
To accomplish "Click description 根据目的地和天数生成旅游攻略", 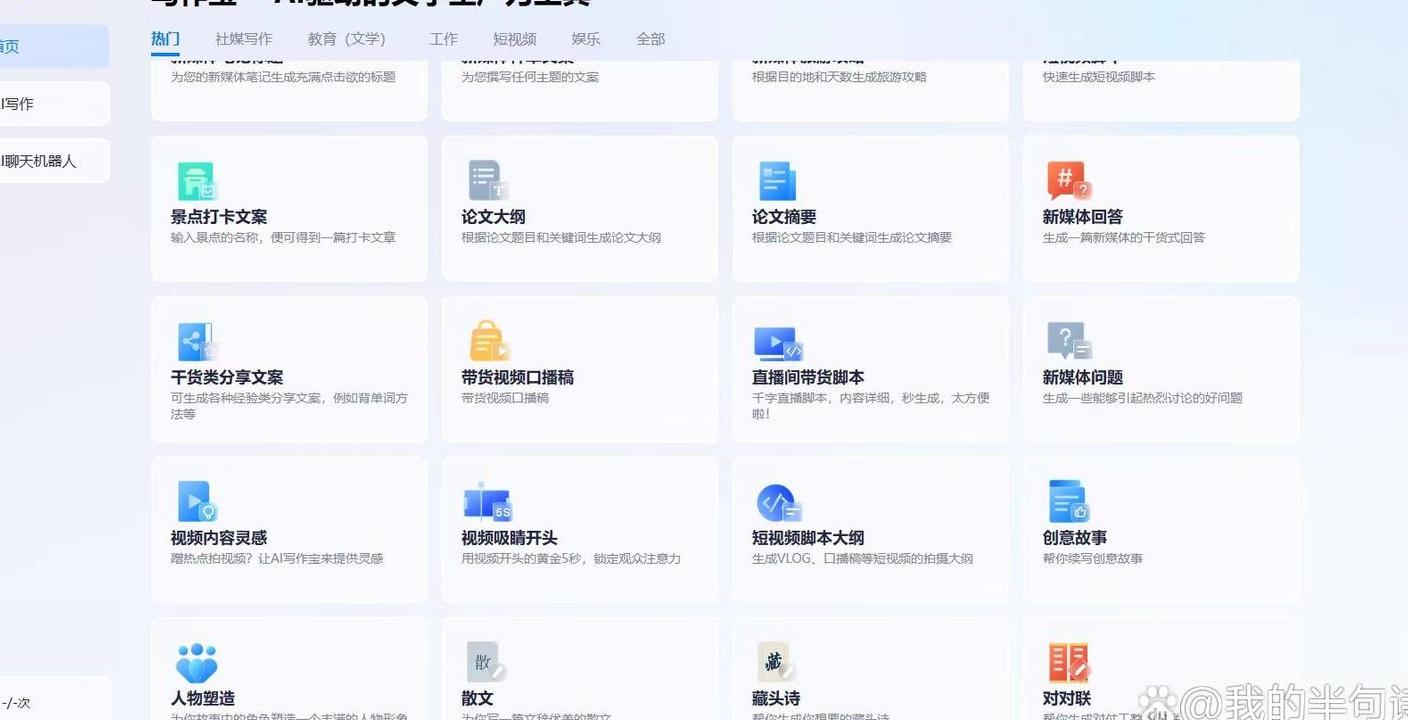I will point(839,77).
